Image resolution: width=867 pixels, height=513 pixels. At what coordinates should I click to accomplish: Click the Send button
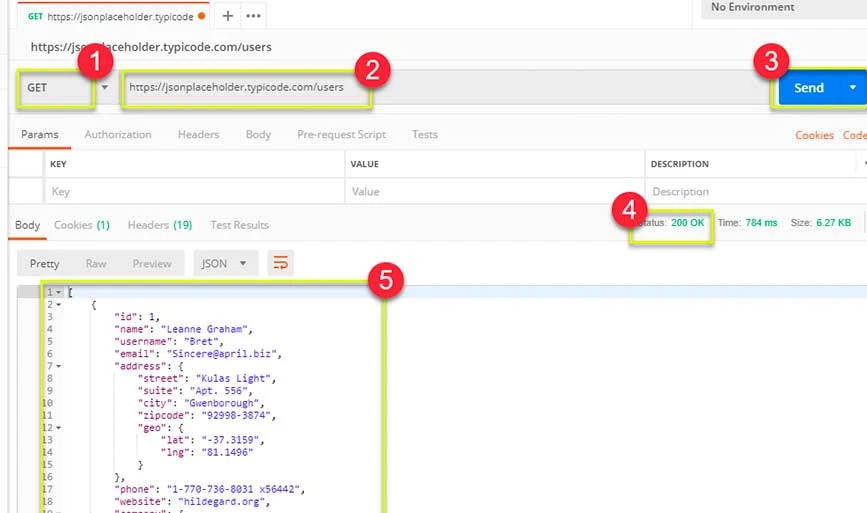coord(809,87)
